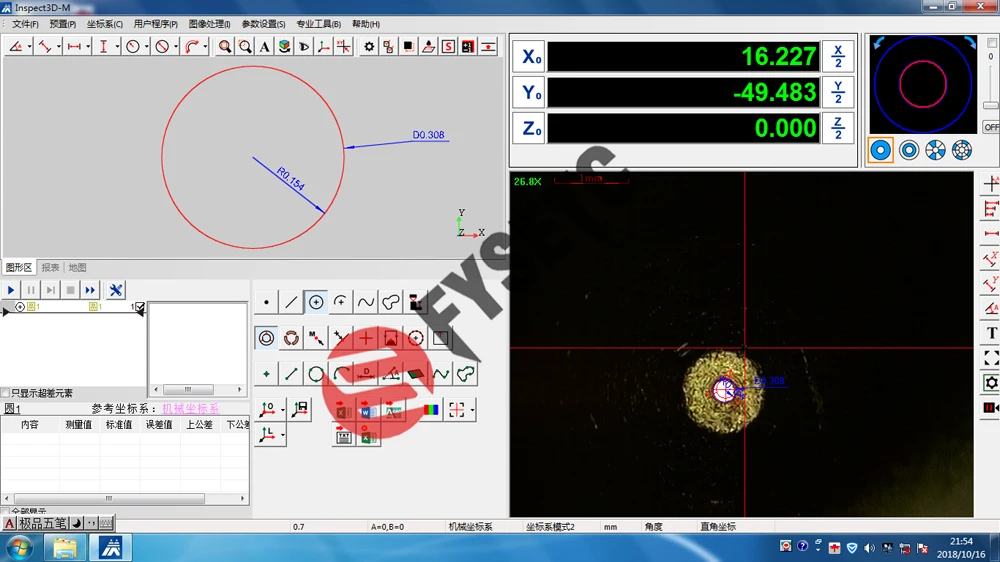
Task: Select the multi-segment ring light mode
Action: (x=962, y=150)
